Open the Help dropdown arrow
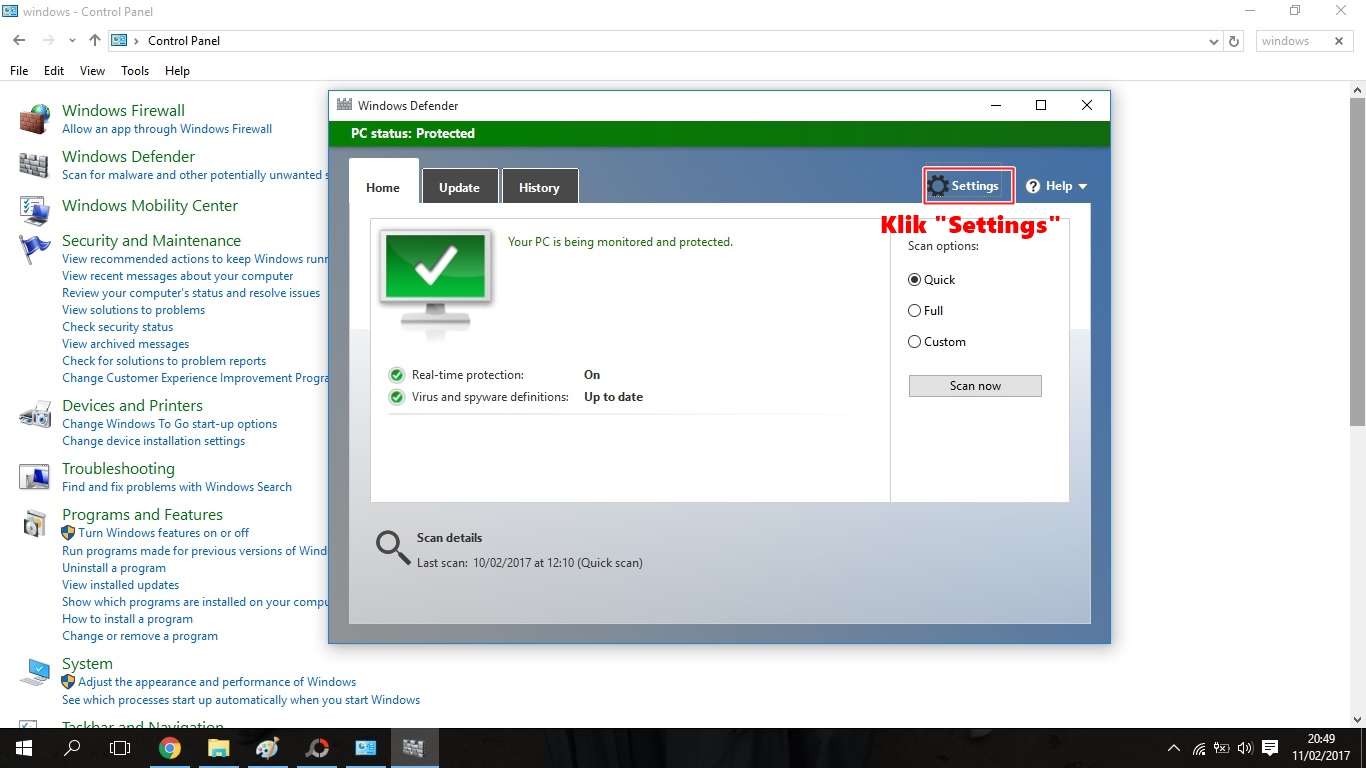 pyautogui.click(x=1082, y=187)
